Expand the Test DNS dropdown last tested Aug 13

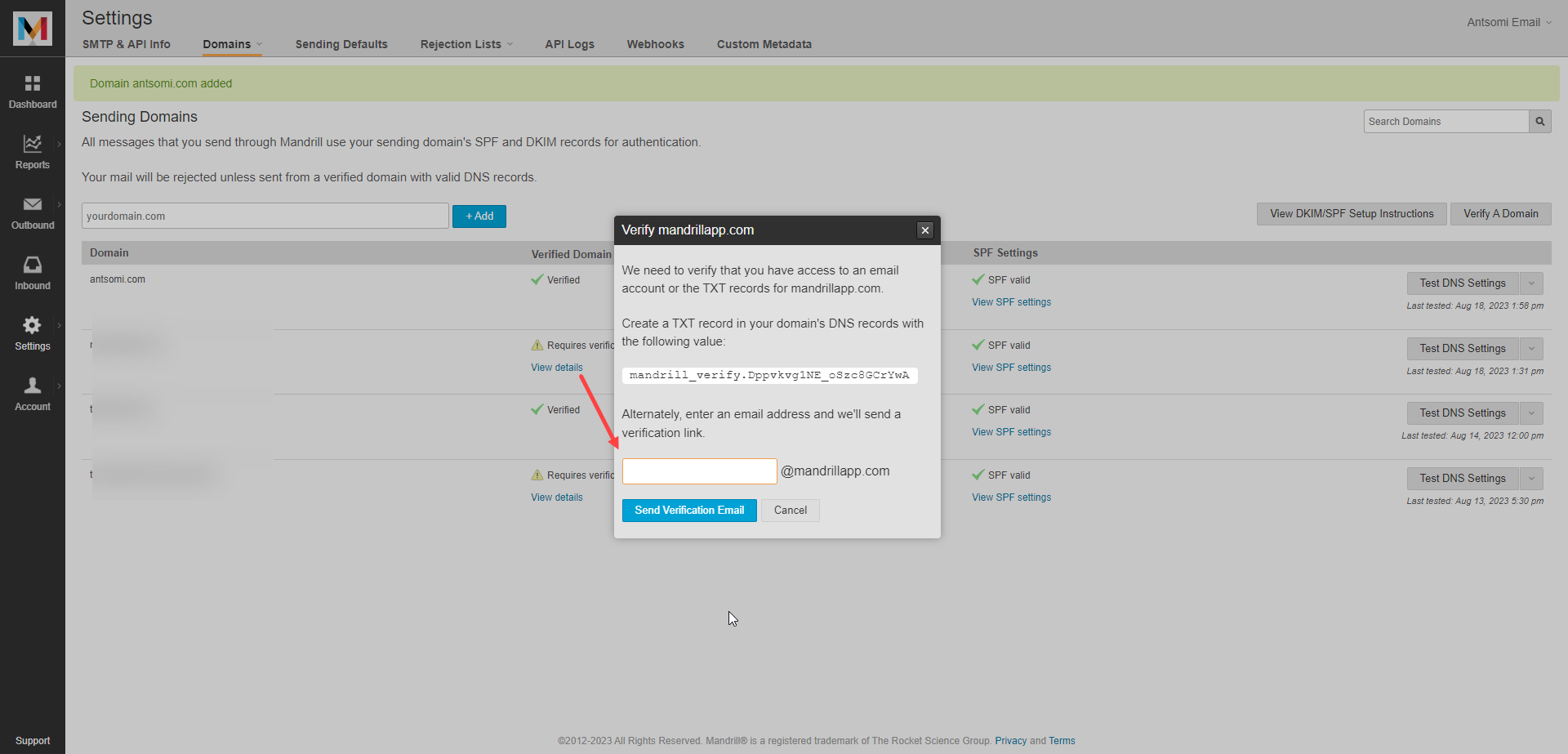(x=1531, y=479)
